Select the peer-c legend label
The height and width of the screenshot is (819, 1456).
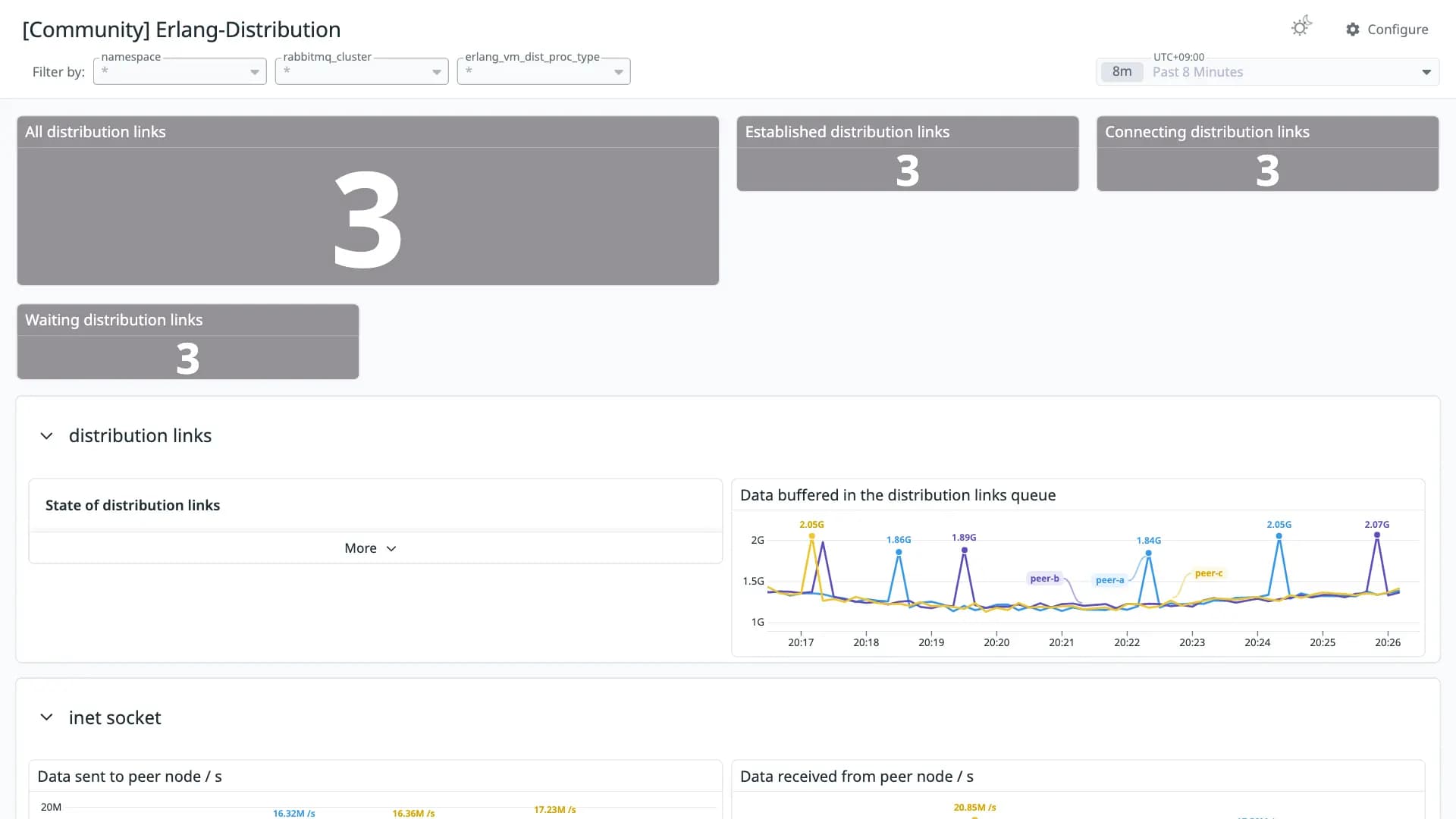point(1208,573)
